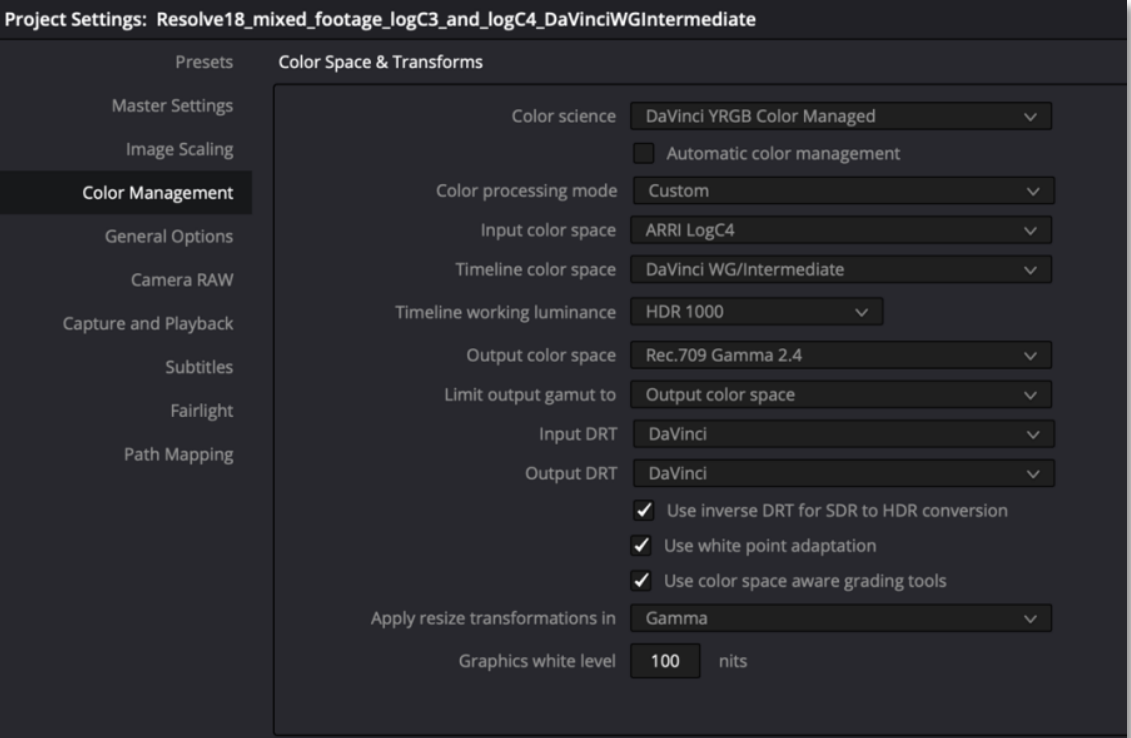
Task: Select Path Mapping in the sidebar
Action: pos(179,454)
